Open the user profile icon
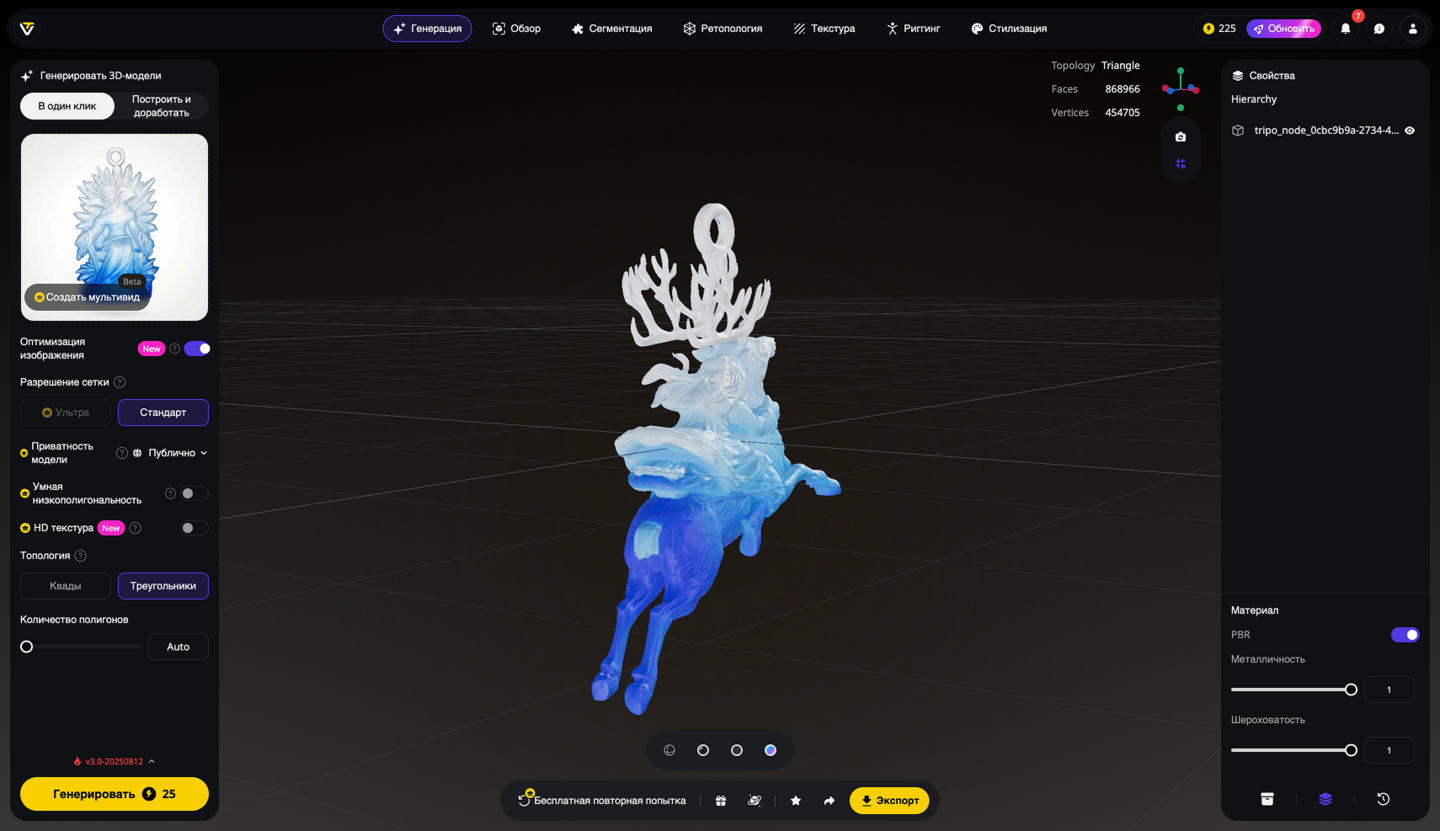Screen dimensions: 1440x831 click(1413, 29)
